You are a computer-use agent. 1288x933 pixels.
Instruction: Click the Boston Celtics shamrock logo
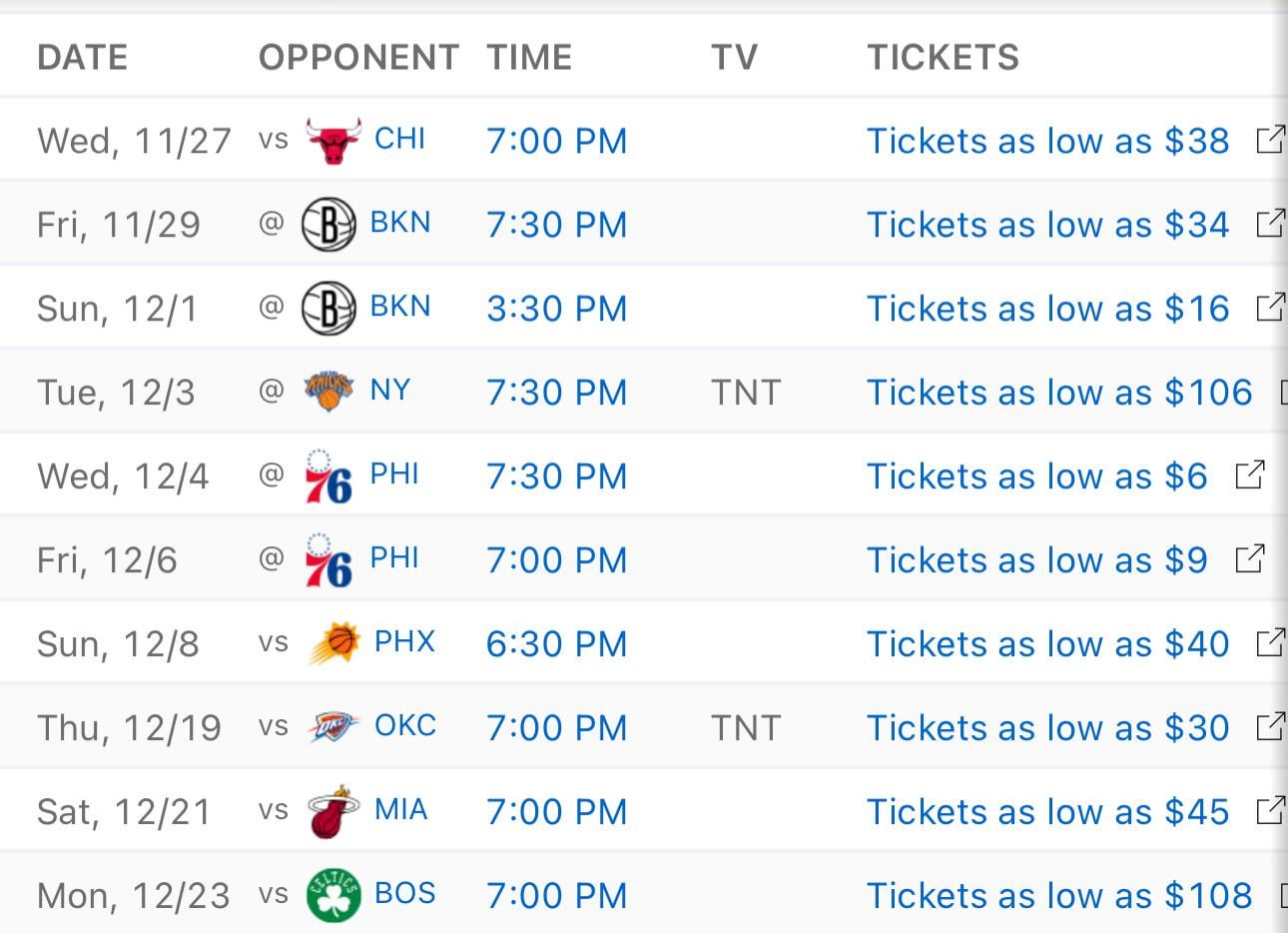tap(333, 895)
